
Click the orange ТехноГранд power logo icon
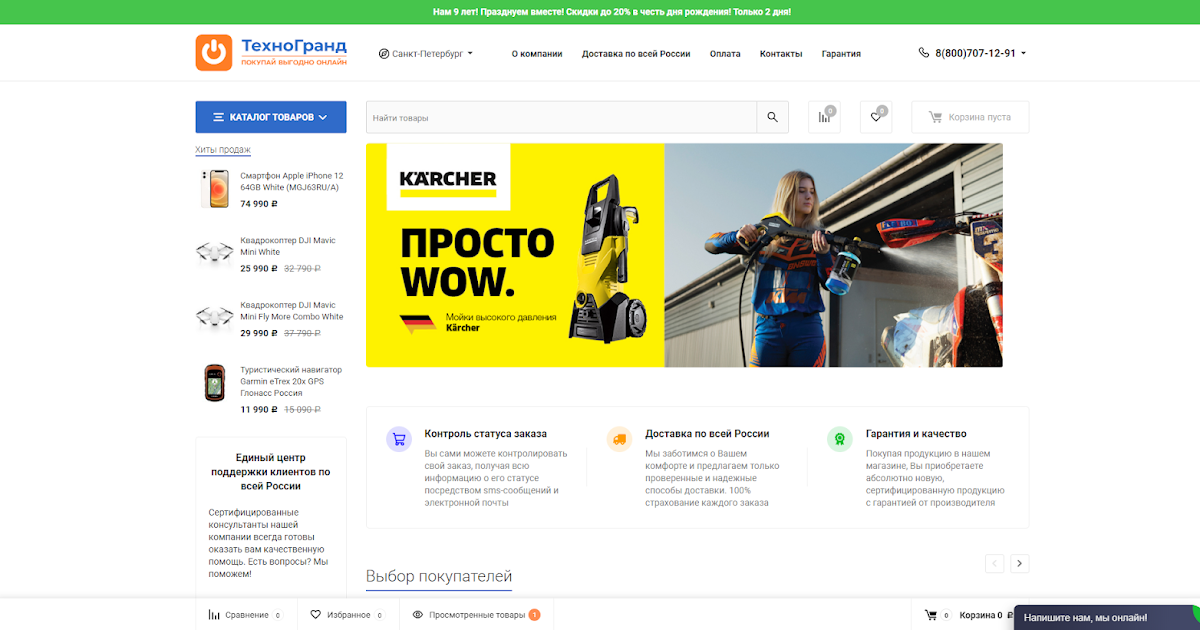tap(213, 53)
